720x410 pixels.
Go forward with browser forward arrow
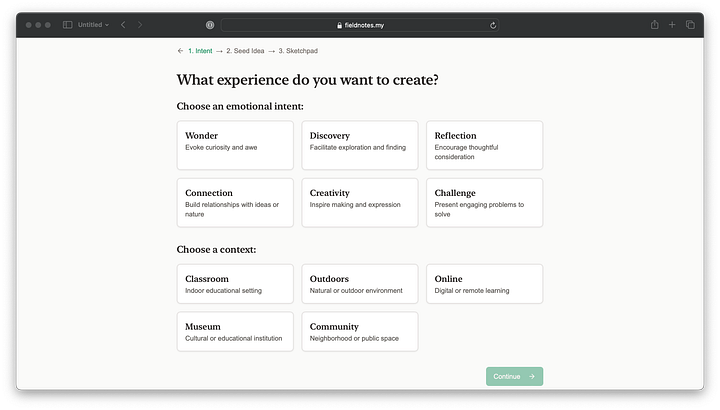(140, 25)
